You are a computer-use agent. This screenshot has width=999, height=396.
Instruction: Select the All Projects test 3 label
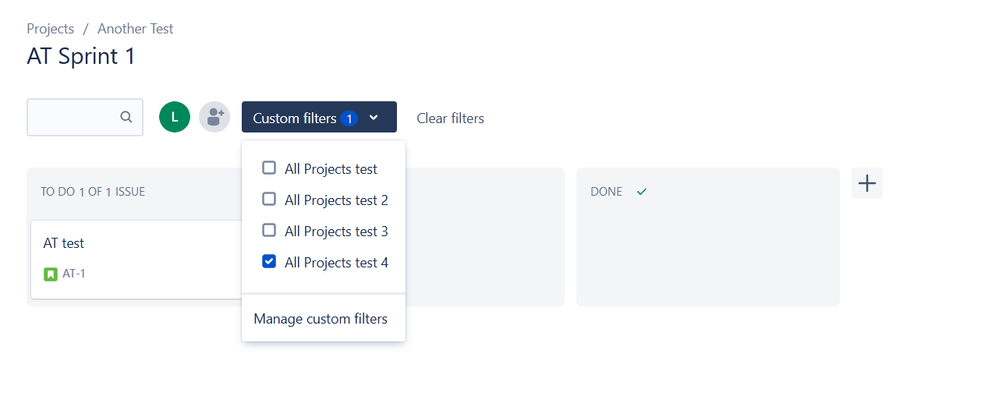click(x=336, y=231)
